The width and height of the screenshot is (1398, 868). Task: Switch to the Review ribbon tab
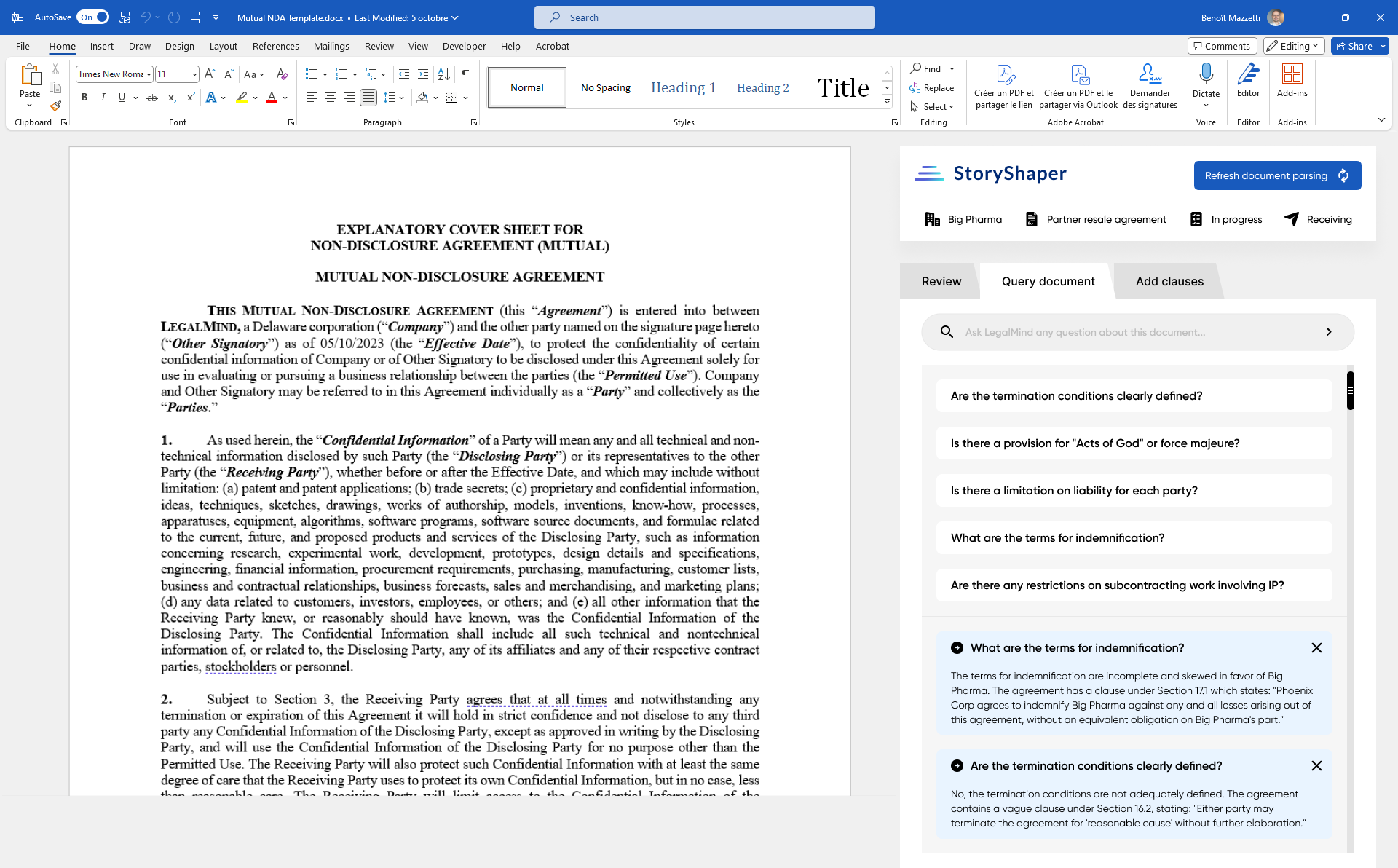tap(379, 46)
